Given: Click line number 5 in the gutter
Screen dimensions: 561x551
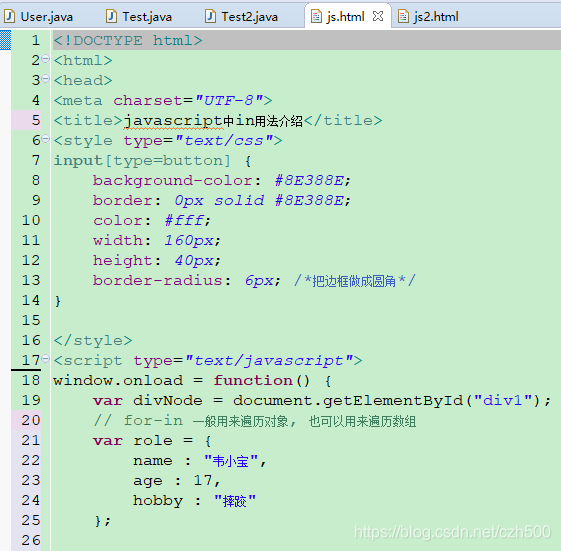Looking at the screenshot, I should click(x=36, y=120).
